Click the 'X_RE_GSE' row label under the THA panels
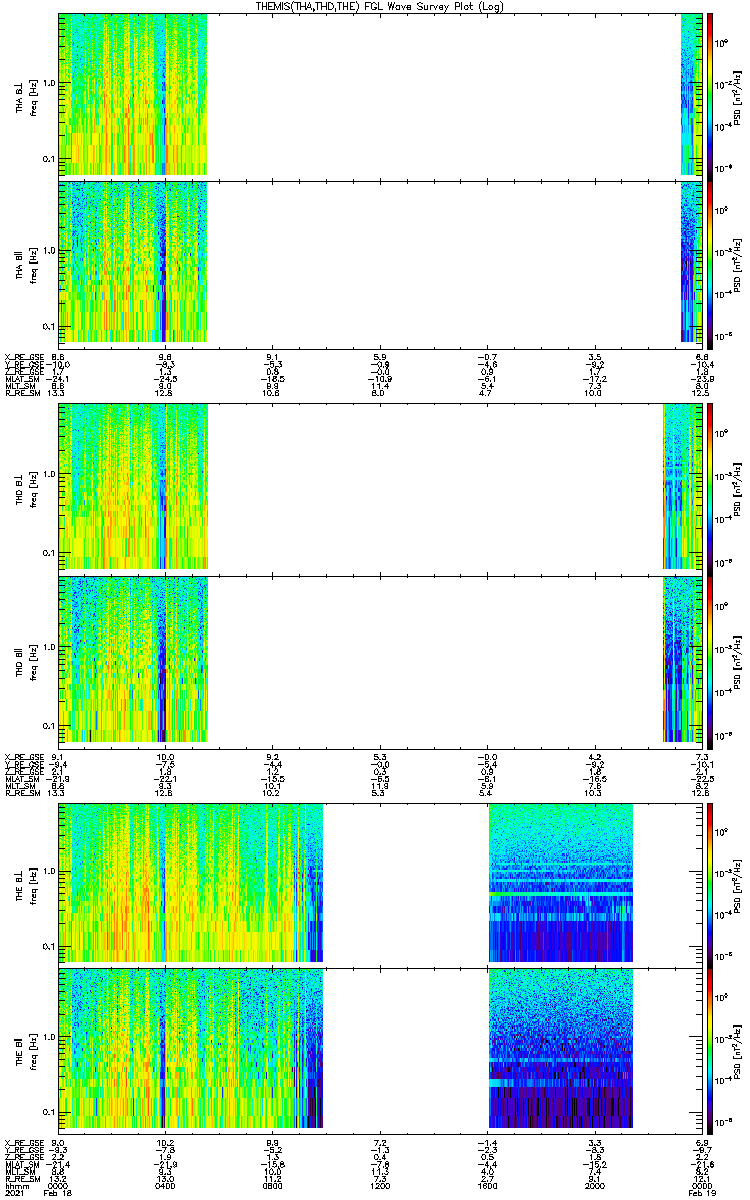 coord(23,356)
